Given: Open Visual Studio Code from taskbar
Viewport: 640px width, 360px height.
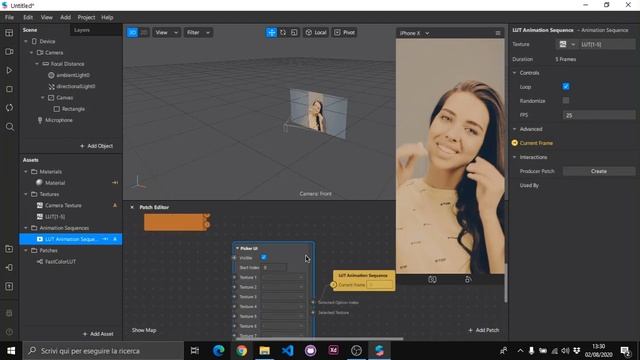Looking at the screenshot, I should 287,351.
